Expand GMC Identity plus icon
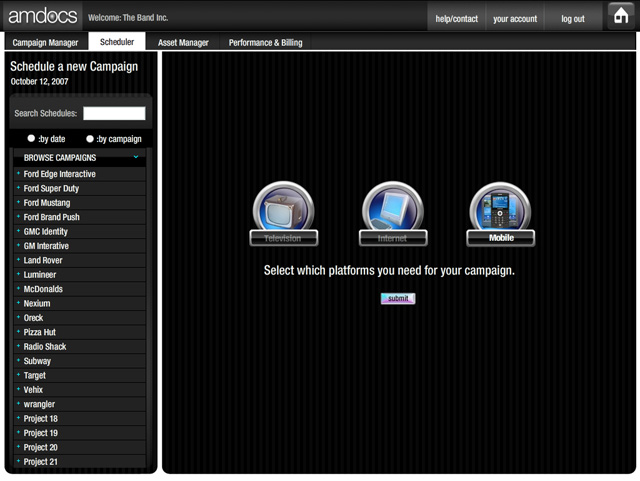 pos(18,231)
